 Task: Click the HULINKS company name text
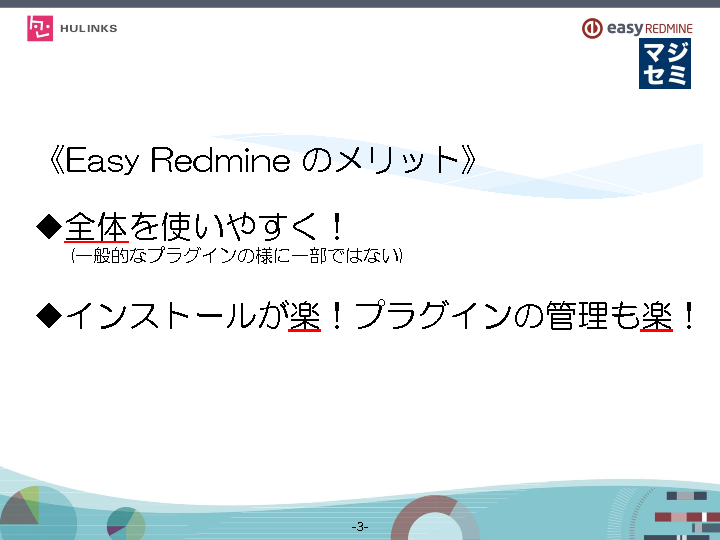coord(88,29)
